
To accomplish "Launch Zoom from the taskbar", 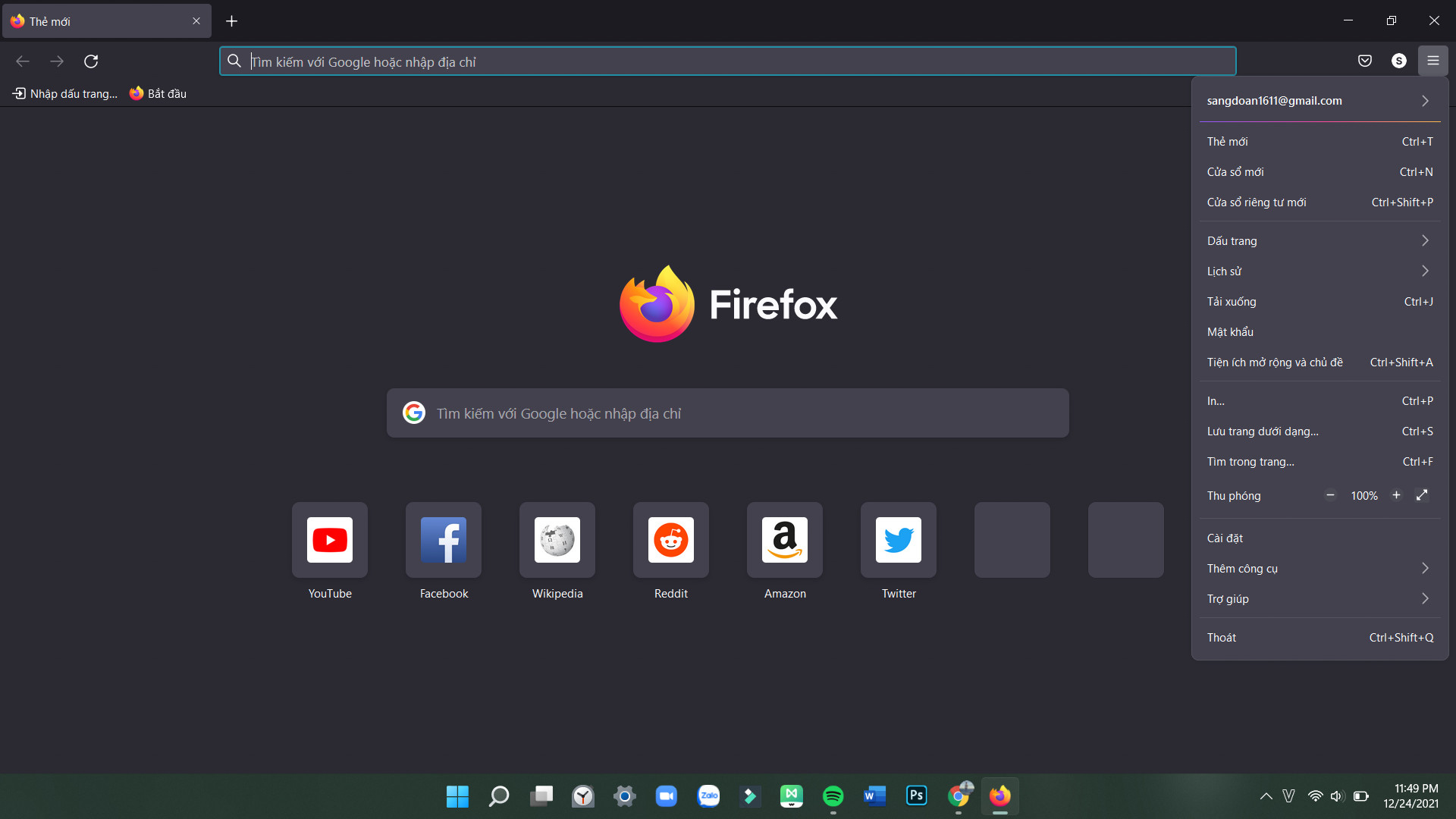I will [x=667, y=796].
